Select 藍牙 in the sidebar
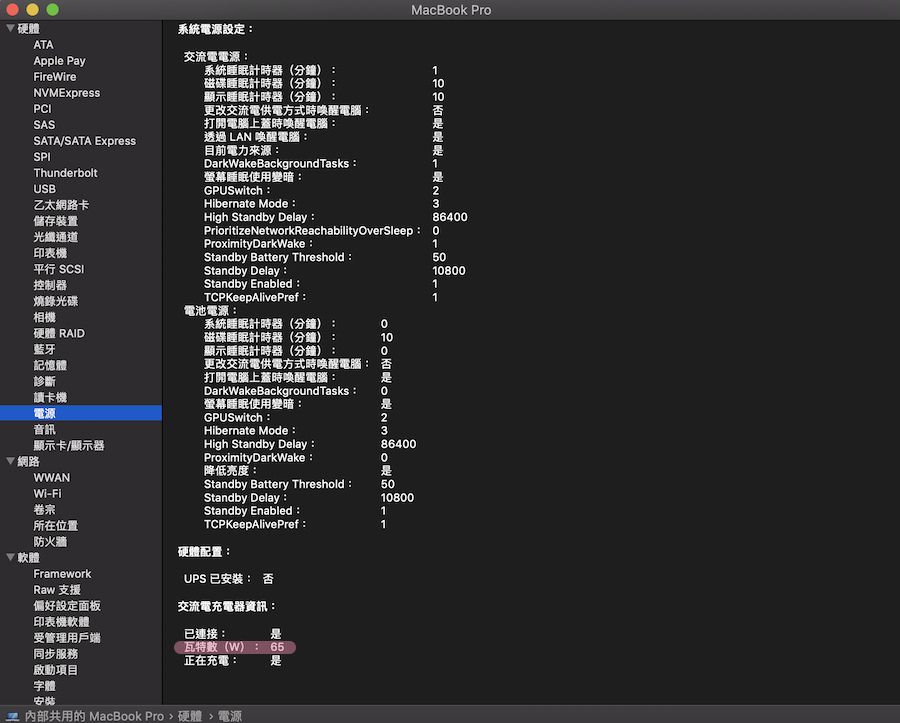This screenshot has height=723, width=900. 45,350
